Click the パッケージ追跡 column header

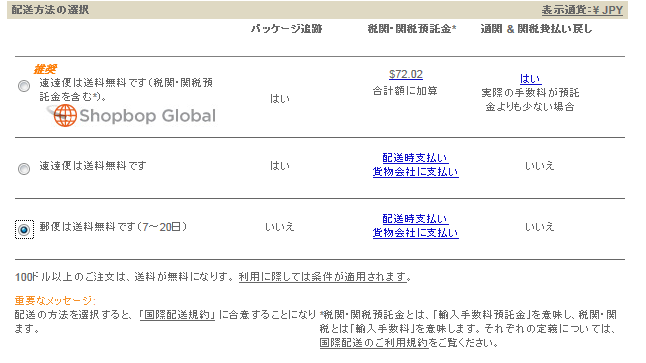286,29
